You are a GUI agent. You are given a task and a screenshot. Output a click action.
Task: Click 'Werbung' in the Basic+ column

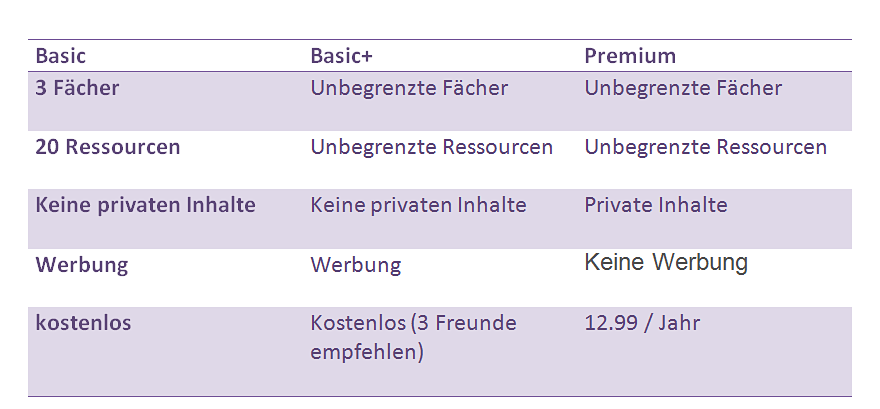tap(355, 265)
